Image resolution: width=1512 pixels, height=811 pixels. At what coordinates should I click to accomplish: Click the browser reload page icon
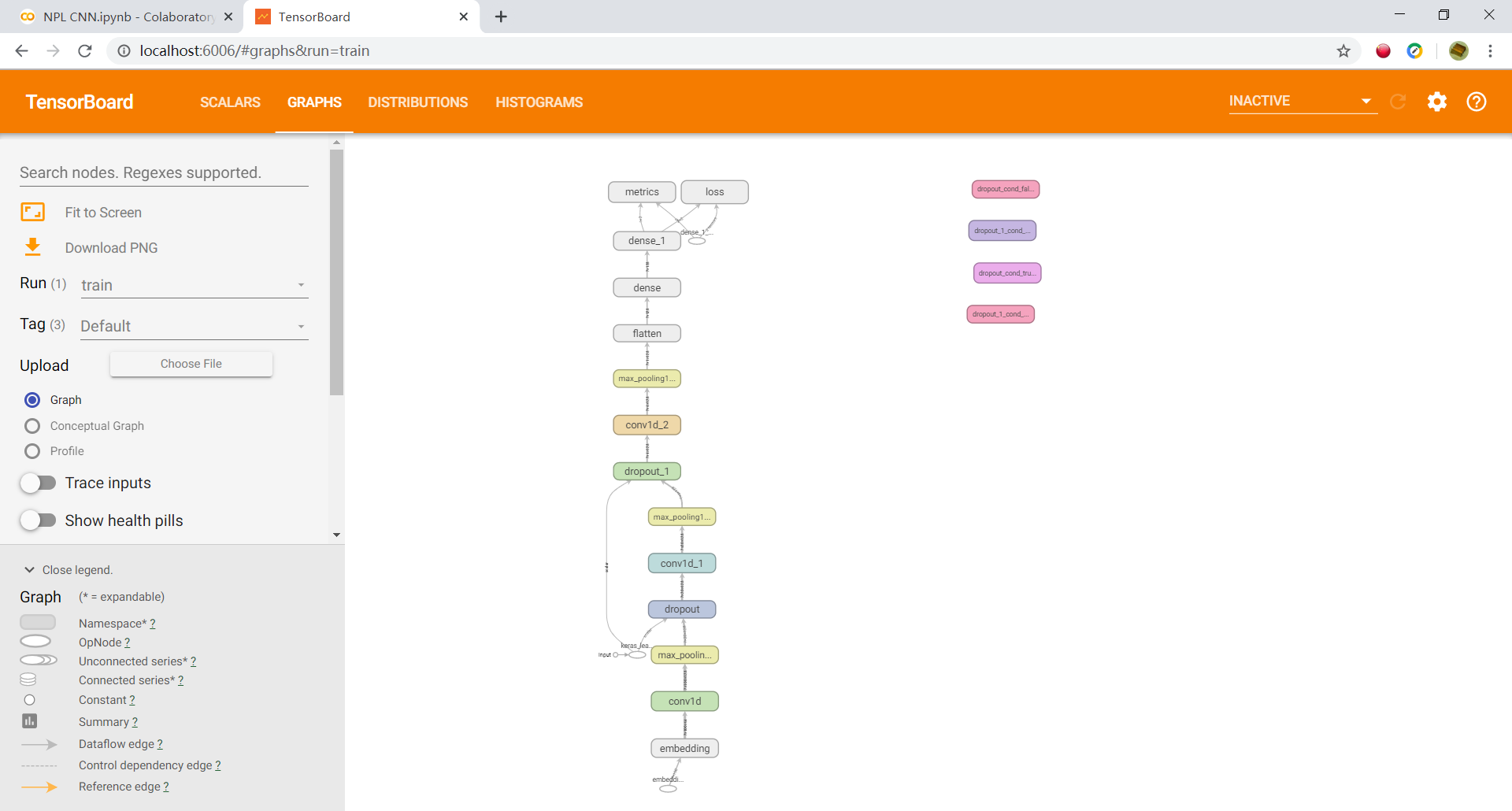click(85, 50)
